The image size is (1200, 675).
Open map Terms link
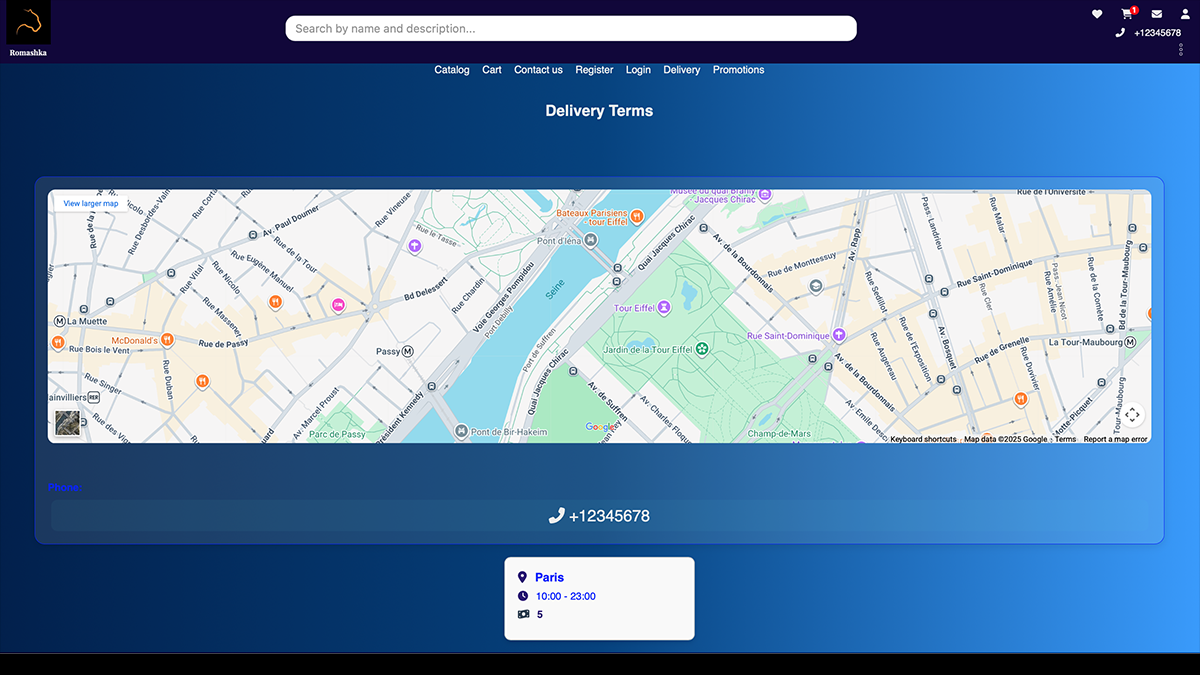1065,439
